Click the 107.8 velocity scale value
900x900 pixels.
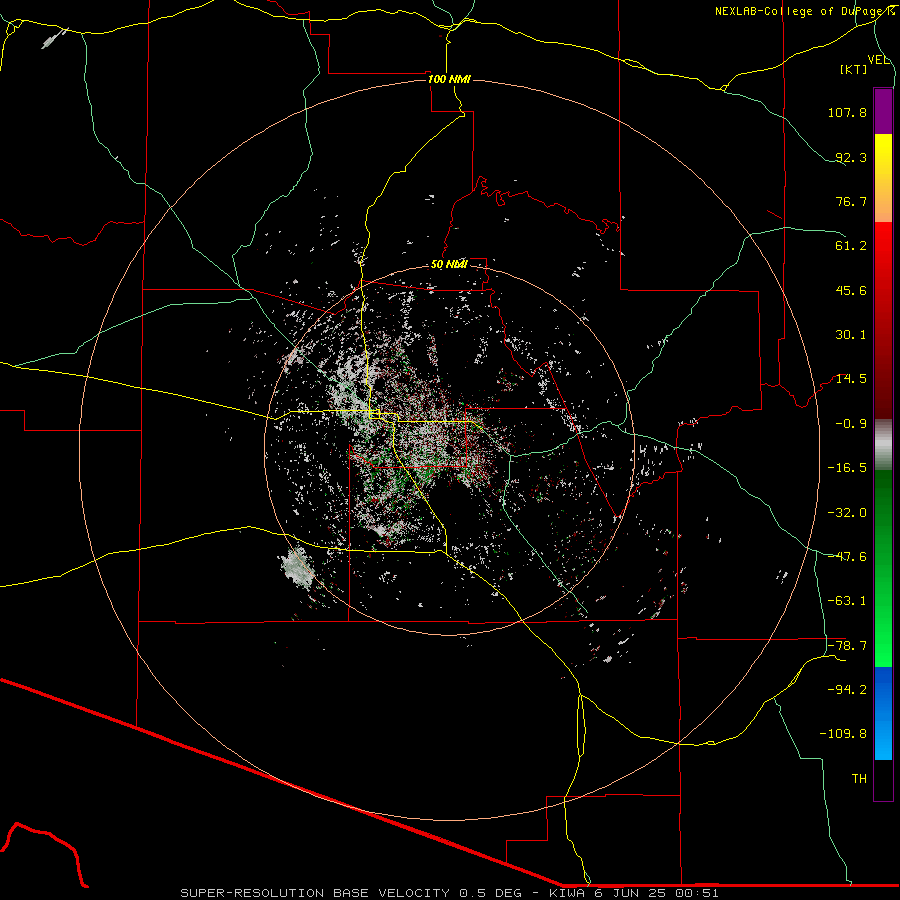847,112
